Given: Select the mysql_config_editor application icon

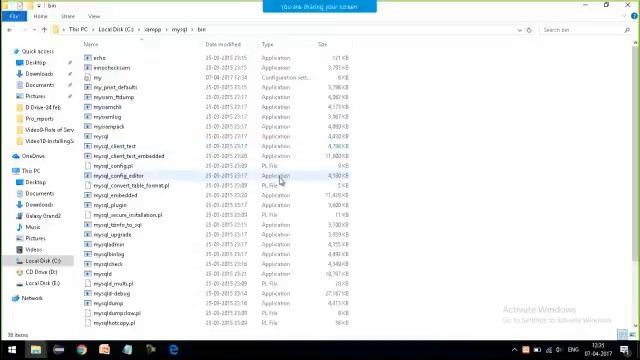Looking at the screenshot, I should tap(88, 176).
